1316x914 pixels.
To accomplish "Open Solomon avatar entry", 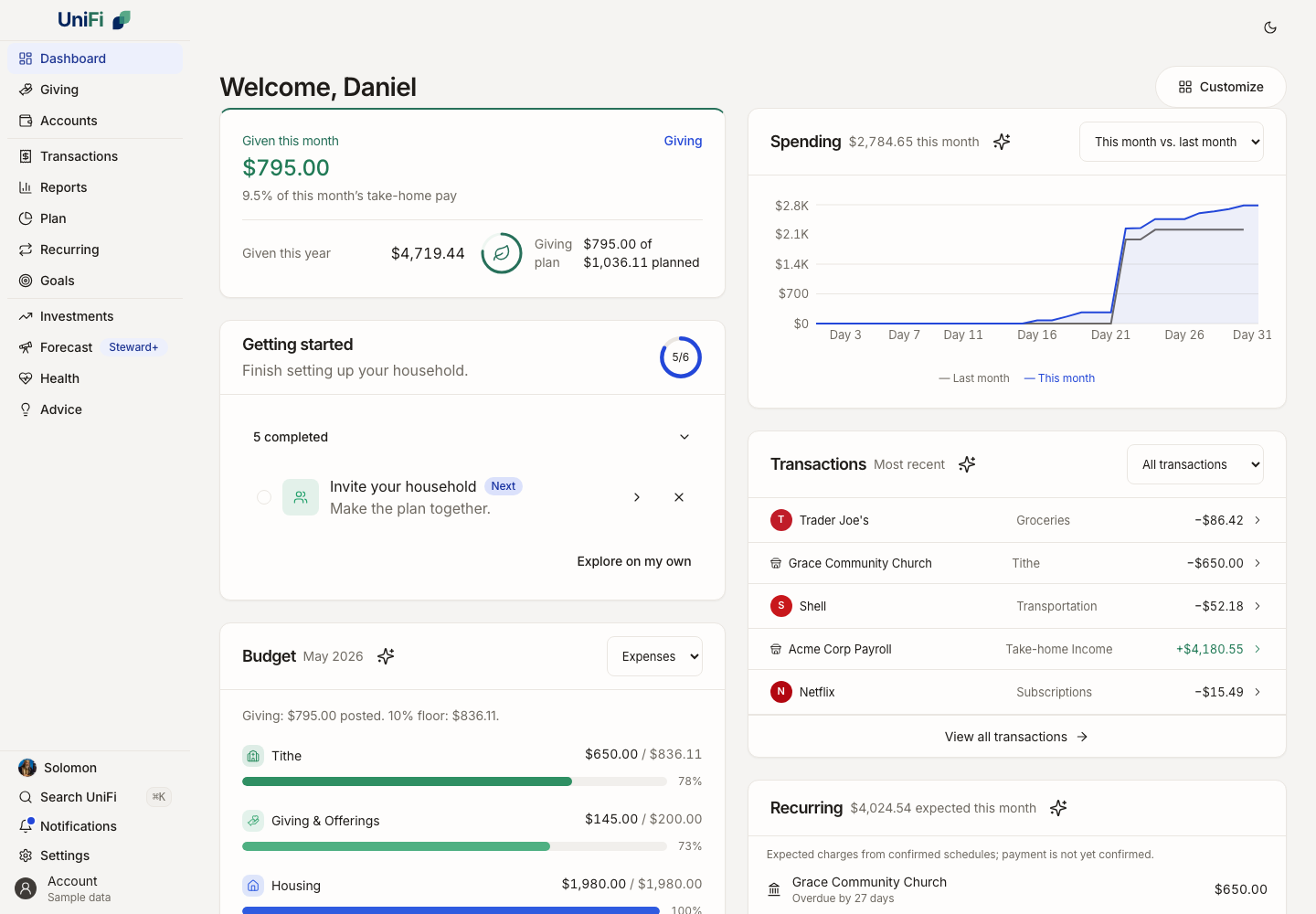I will click(95, 768).
